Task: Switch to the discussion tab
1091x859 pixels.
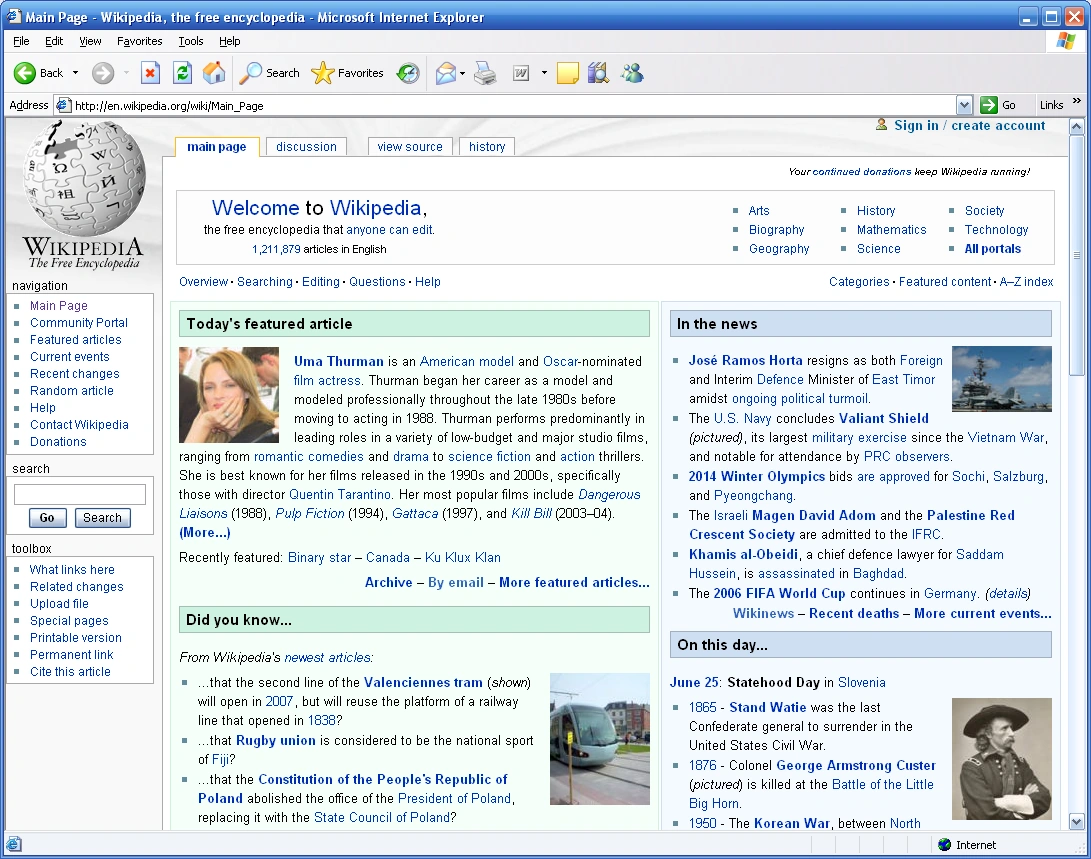Action: coord(306,147)
